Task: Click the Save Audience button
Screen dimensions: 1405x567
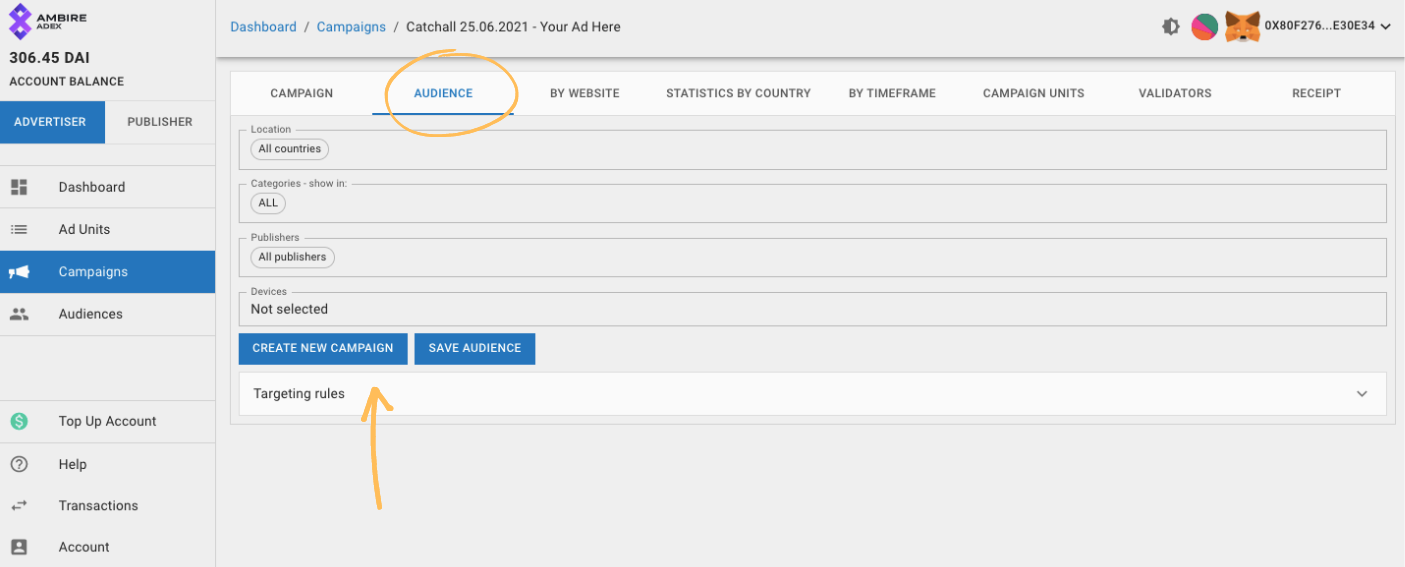Action: (475, 348)
